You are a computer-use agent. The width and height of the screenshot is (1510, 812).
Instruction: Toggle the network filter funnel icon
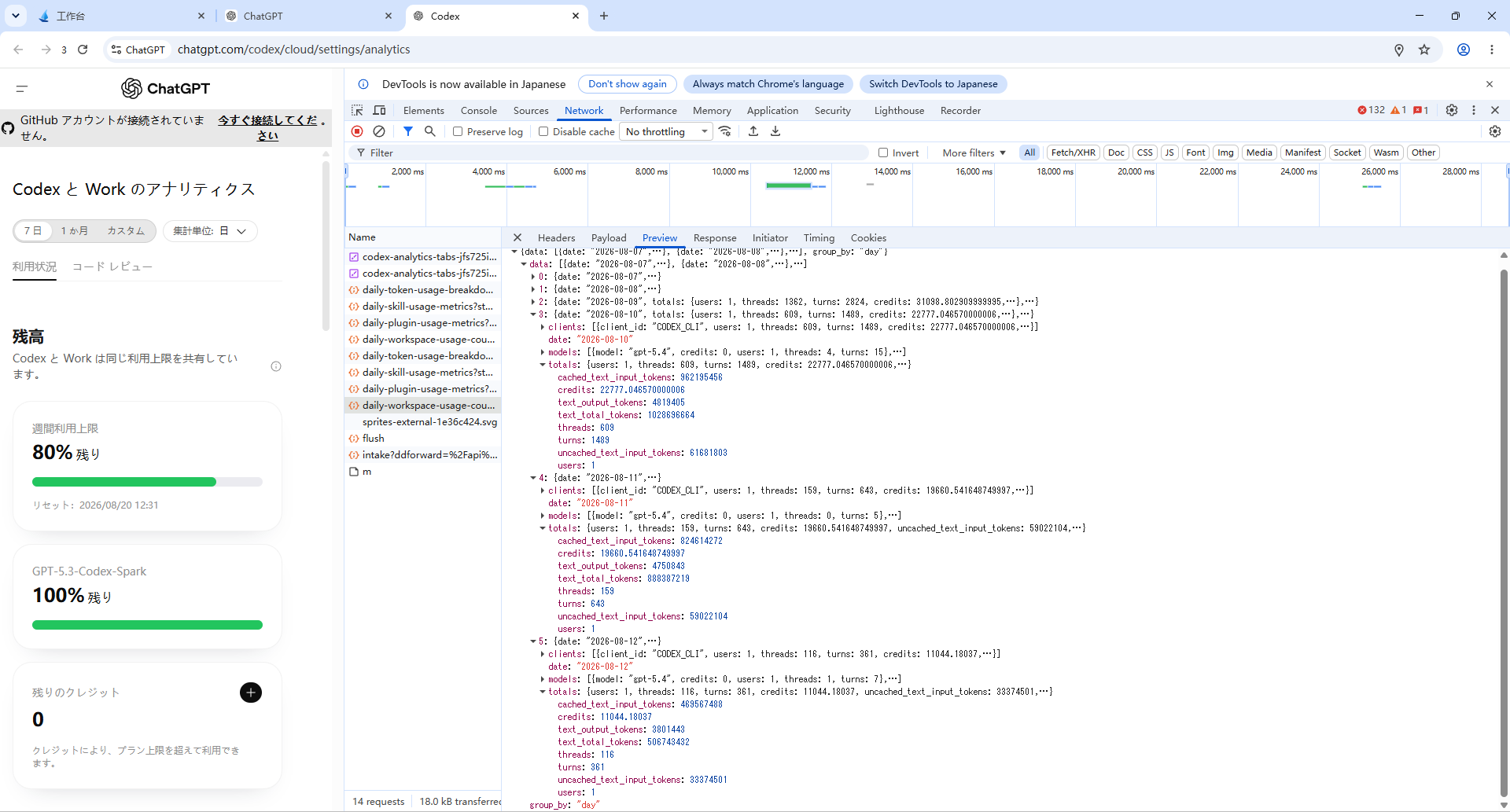click(407, 131)
